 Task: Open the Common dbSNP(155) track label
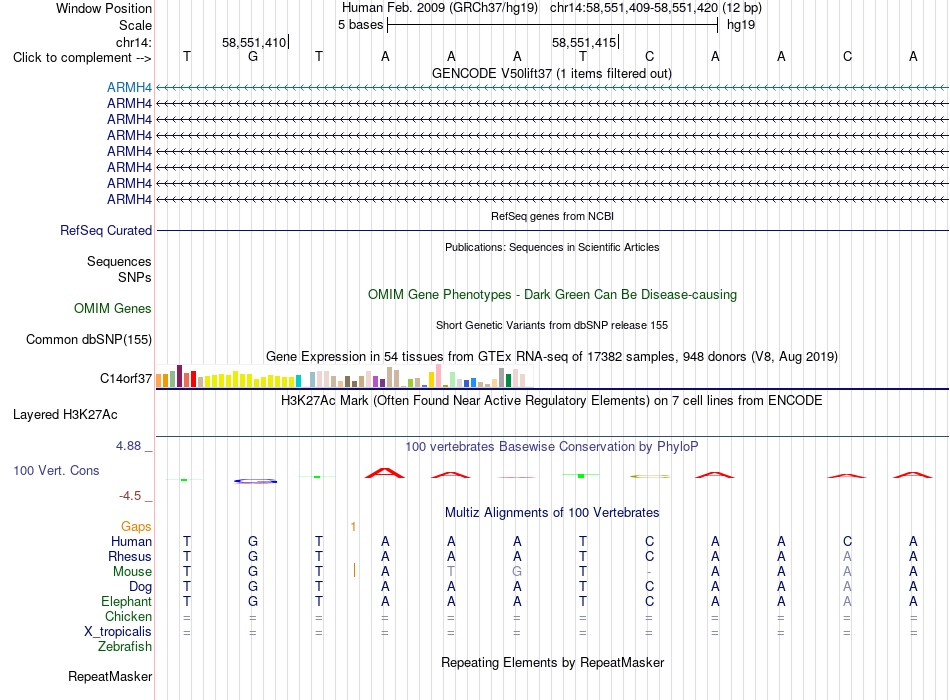pos(89,339)
